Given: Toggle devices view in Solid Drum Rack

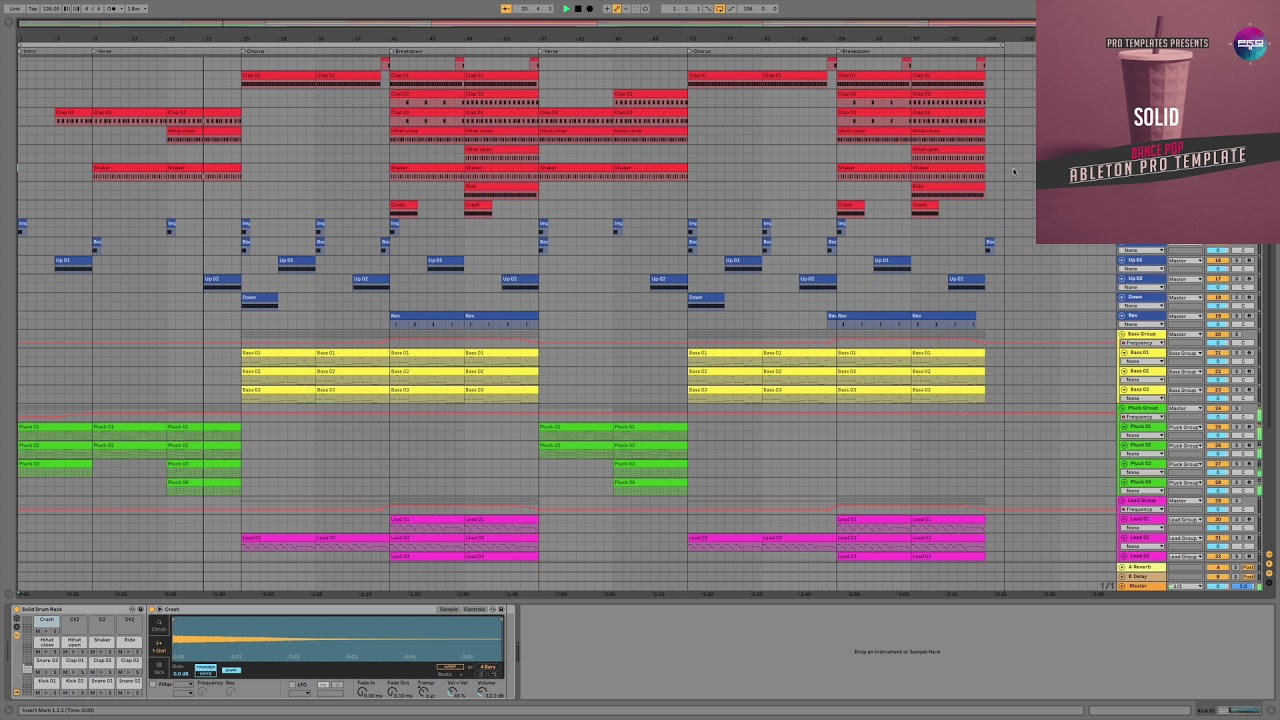Looking at the screenshot, I should coord(17,636).
